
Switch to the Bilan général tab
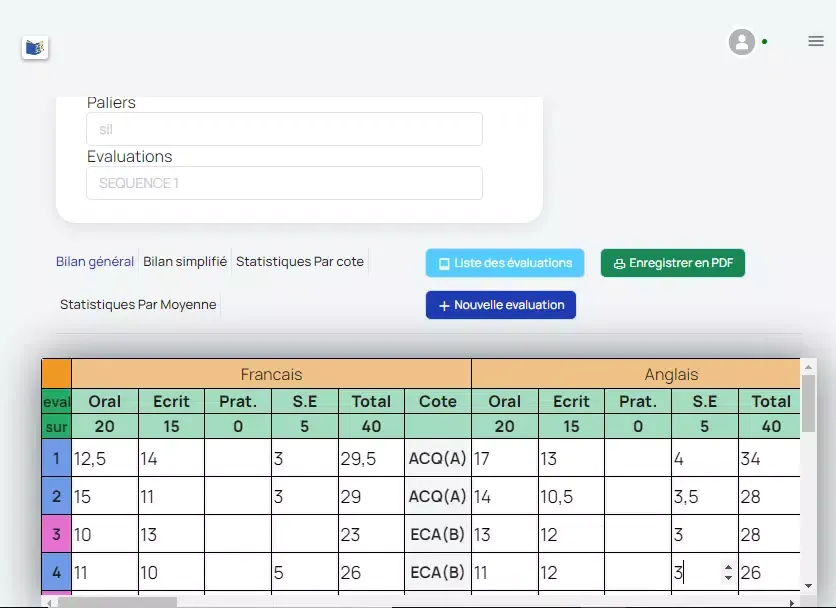pyautogui.click(x=95, y=261)
